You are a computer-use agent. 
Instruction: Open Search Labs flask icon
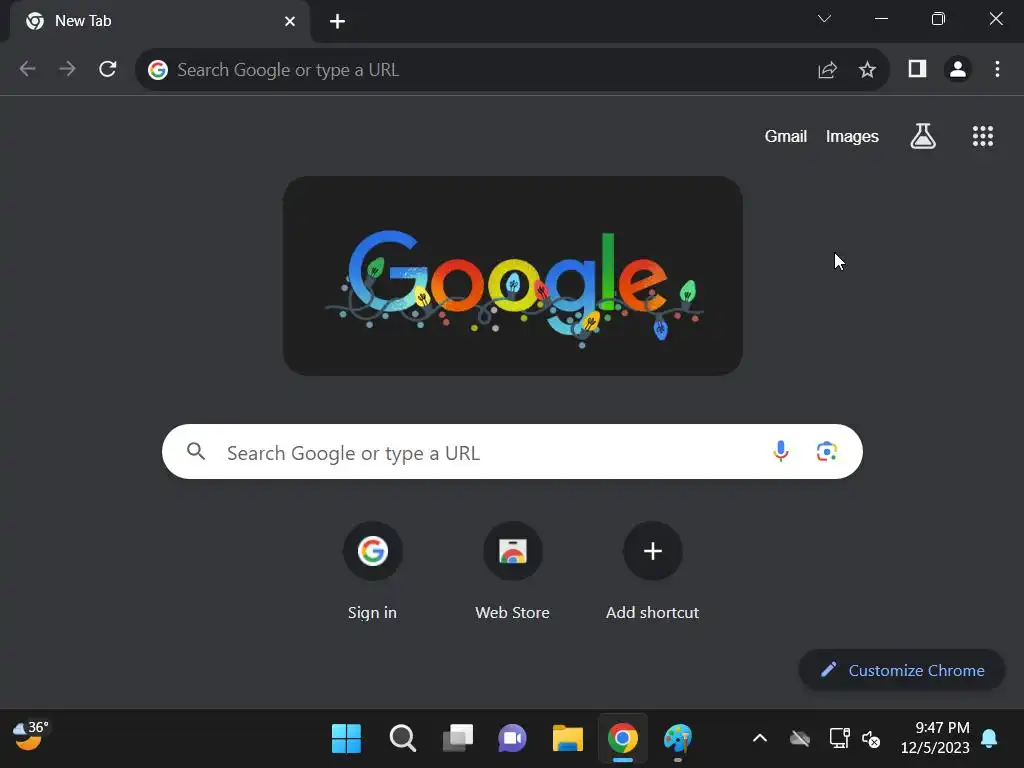(923, 136)
